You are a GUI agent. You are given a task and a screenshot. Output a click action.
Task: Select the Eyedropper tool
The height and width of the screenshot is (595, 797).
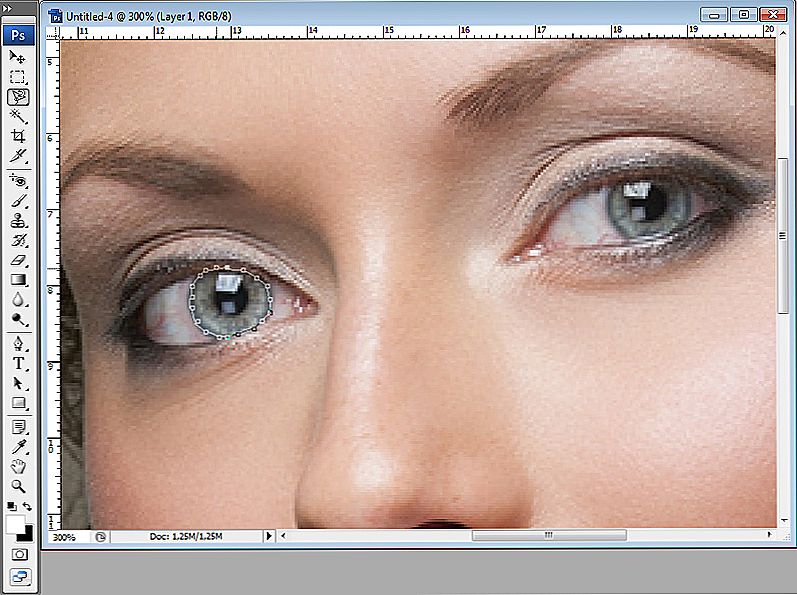pos(19,446)
